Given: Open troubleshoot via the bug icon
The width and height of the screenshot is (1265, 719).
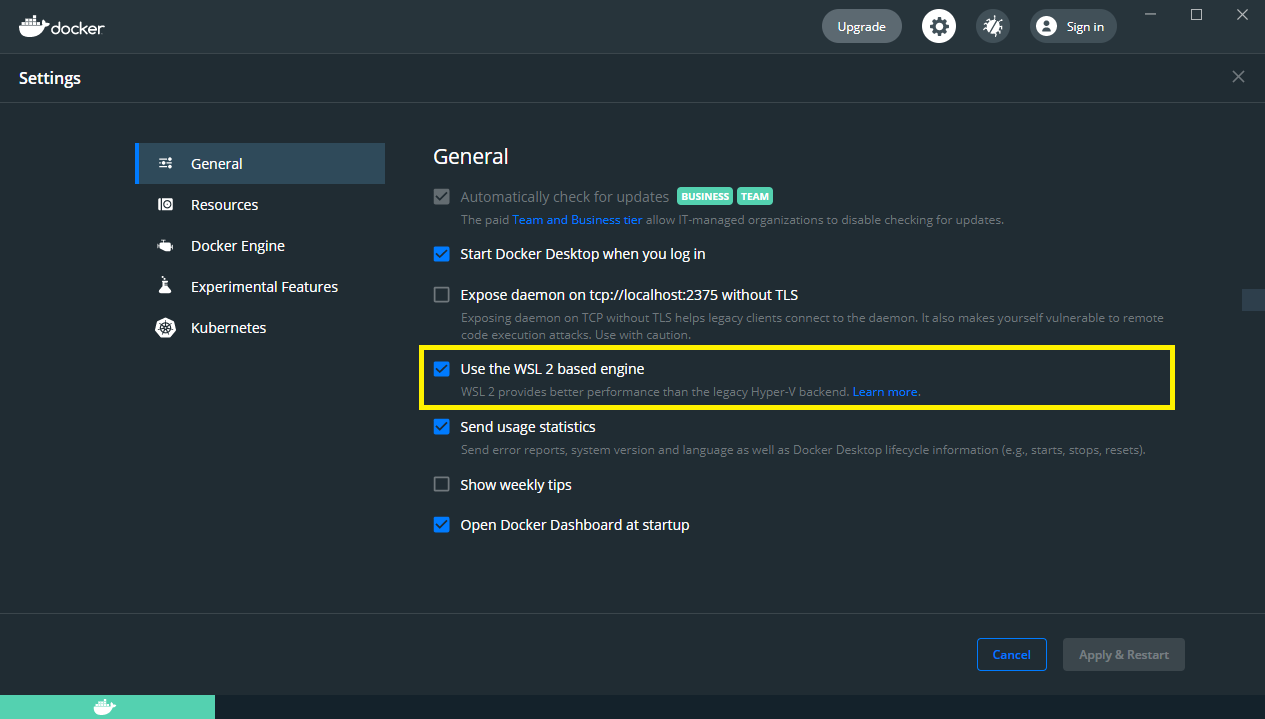Looking at the screenshot, I should pyautogui.click(x=993, y=26).
